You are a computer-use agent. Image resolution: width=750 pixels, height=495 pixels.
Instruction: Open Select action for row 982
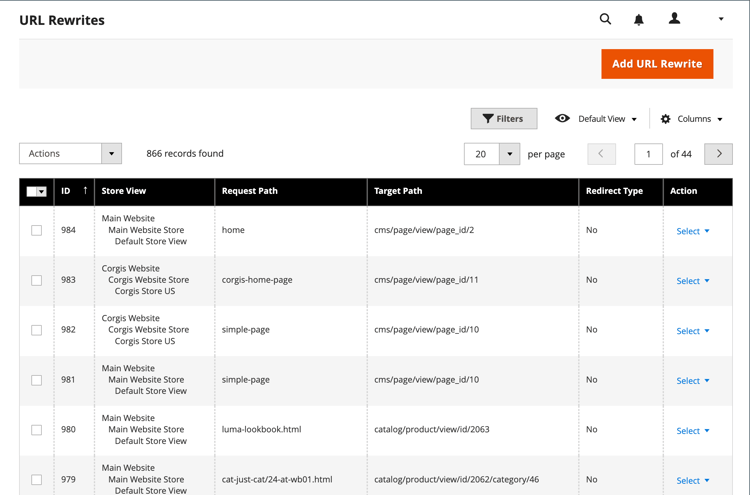coord(693,331)
